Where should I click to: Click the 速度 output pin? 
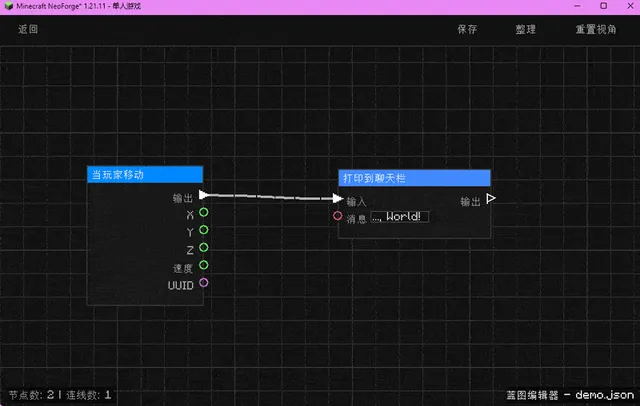click(204, 265)
